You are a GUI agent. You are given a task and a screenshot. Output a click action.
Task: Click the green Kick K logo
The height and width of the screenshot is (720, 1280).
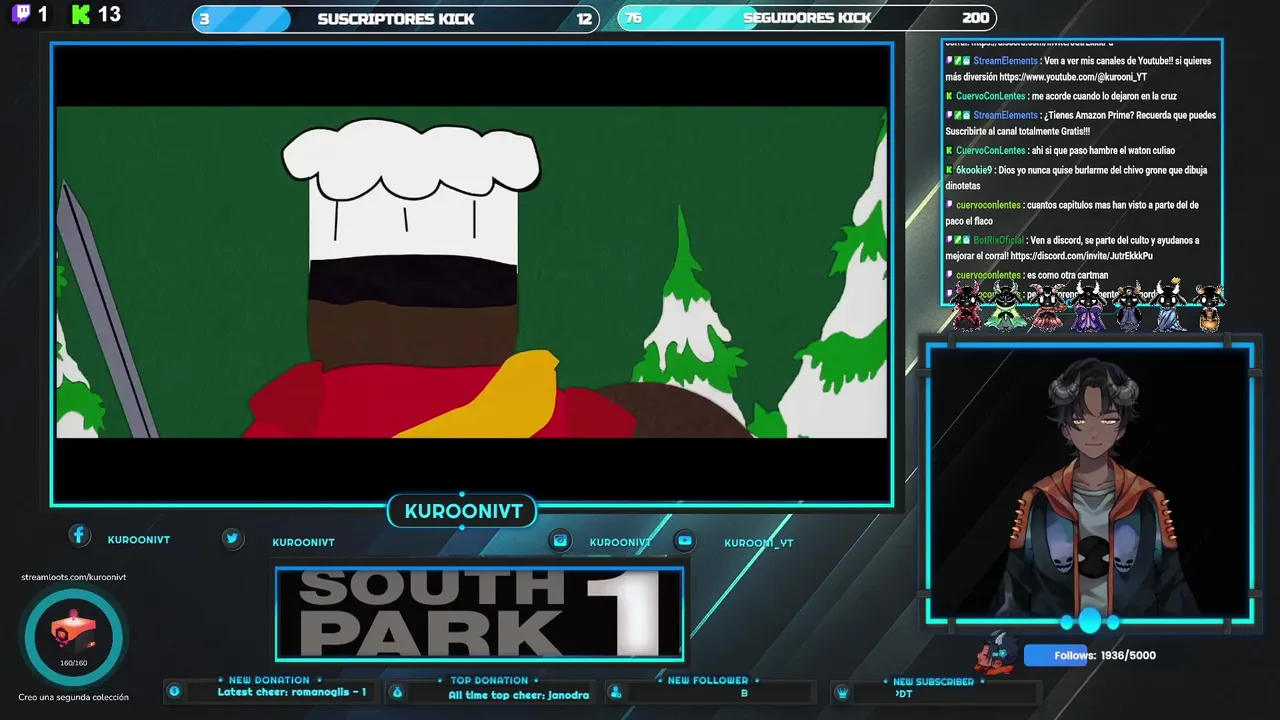click(x=81, y=14)
